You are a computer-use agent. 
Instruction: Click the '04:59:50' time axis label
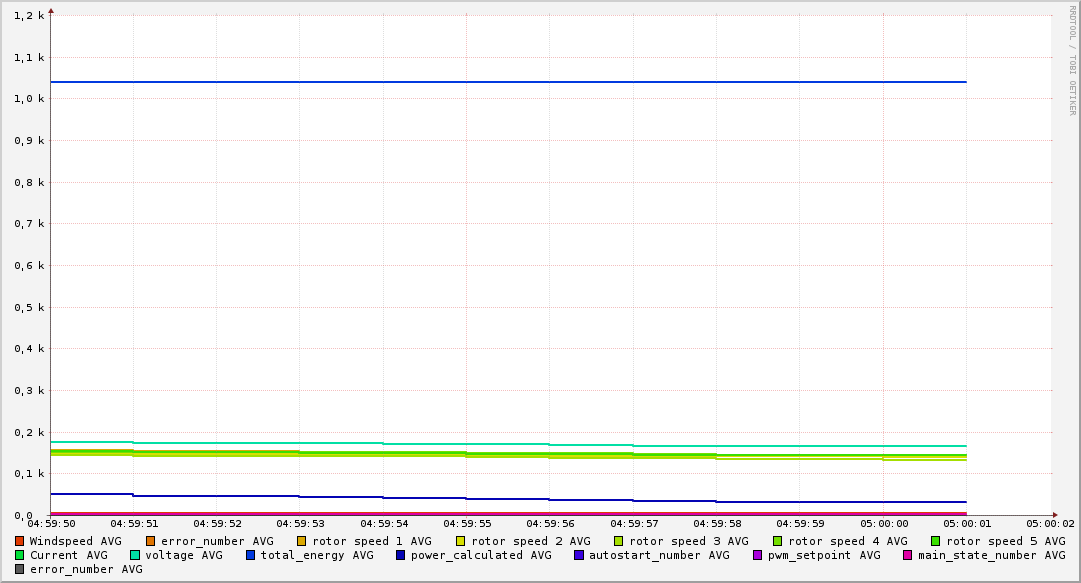pyautogui.click(x=51, y=524)
